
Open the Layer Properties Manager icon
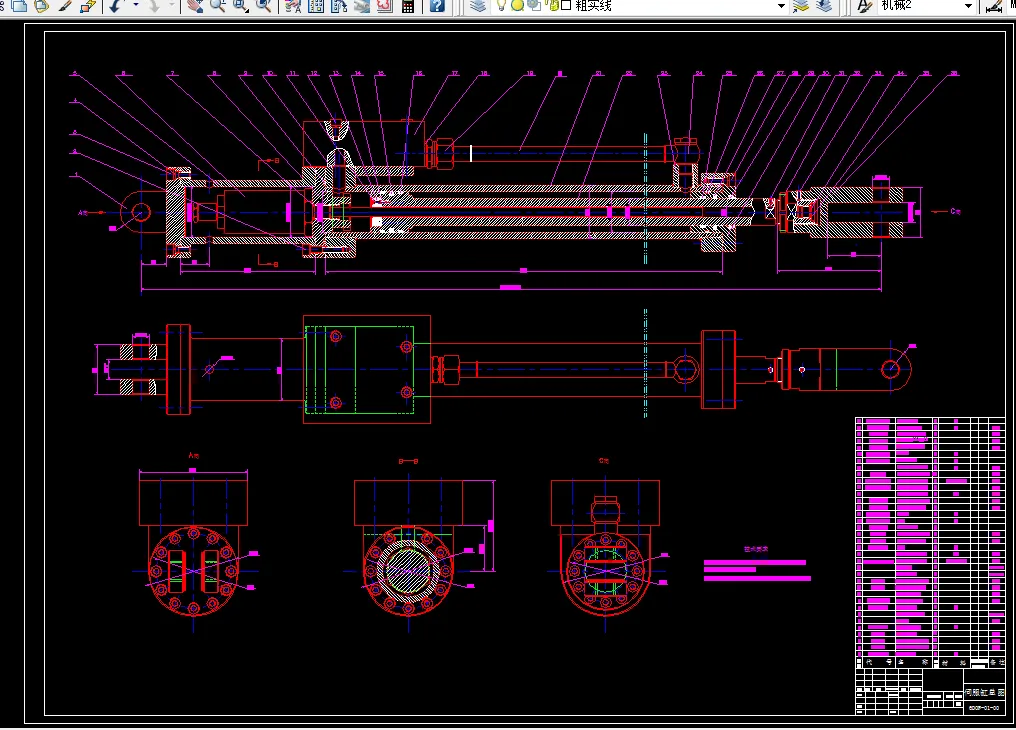pos(478,6)
